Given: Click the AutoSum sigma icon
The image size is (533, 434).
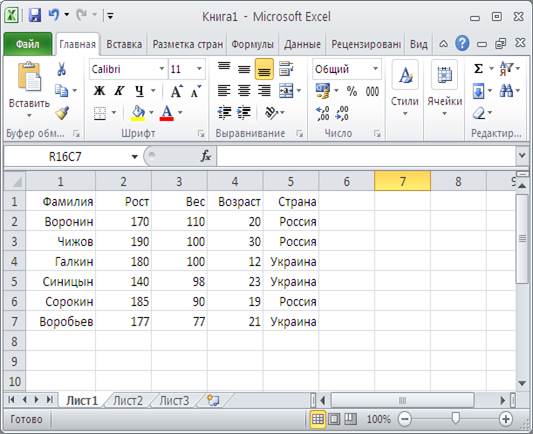Looking at the screenshot, I should [478, 69].
